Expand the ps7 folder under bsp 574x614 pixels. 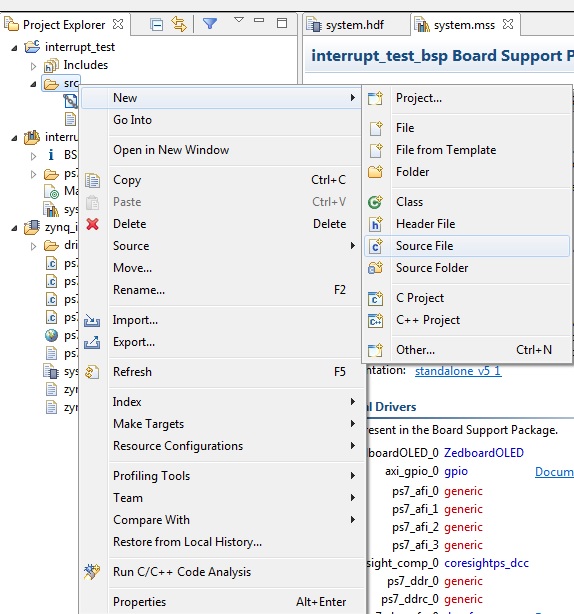[x=33, y=174]
